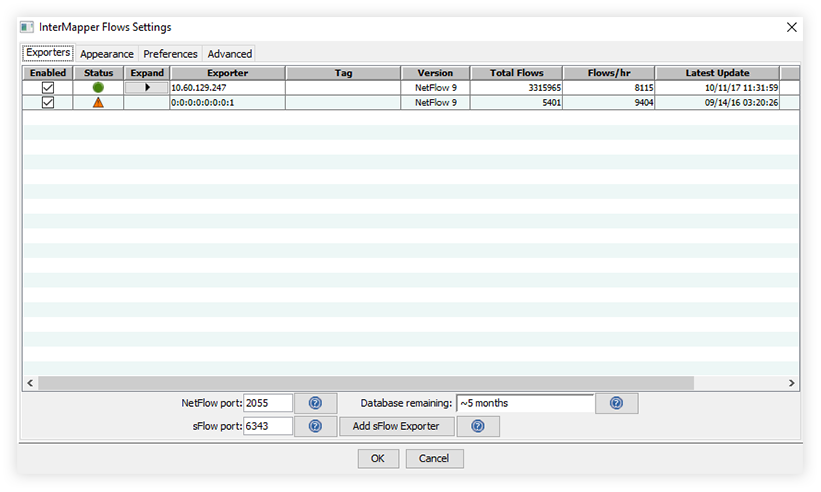Click into the NetFlow port field
Screen dimensions: 821x492
[x=268, y=403]
